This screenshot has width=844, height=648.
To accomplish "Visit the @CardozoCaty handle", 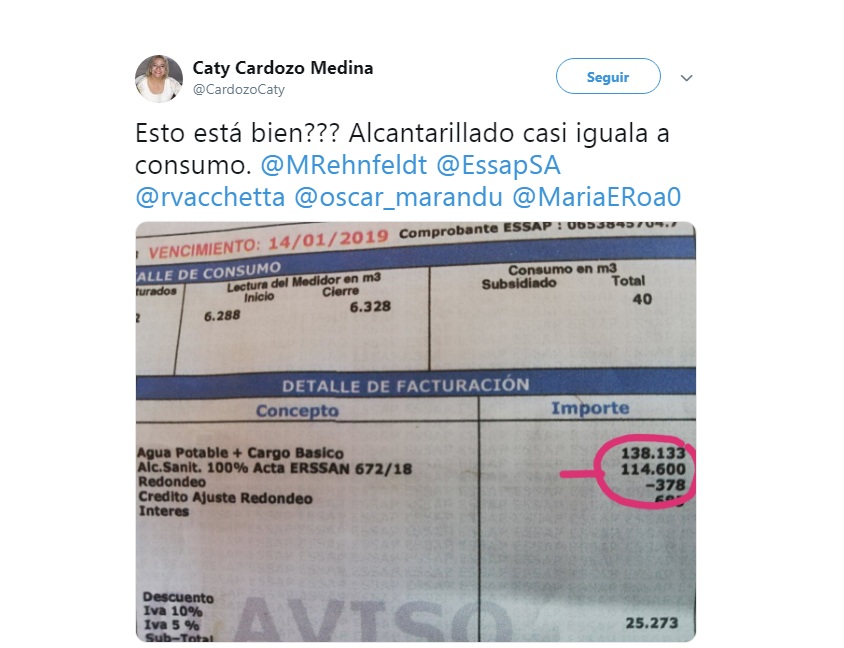I will 238,89.
